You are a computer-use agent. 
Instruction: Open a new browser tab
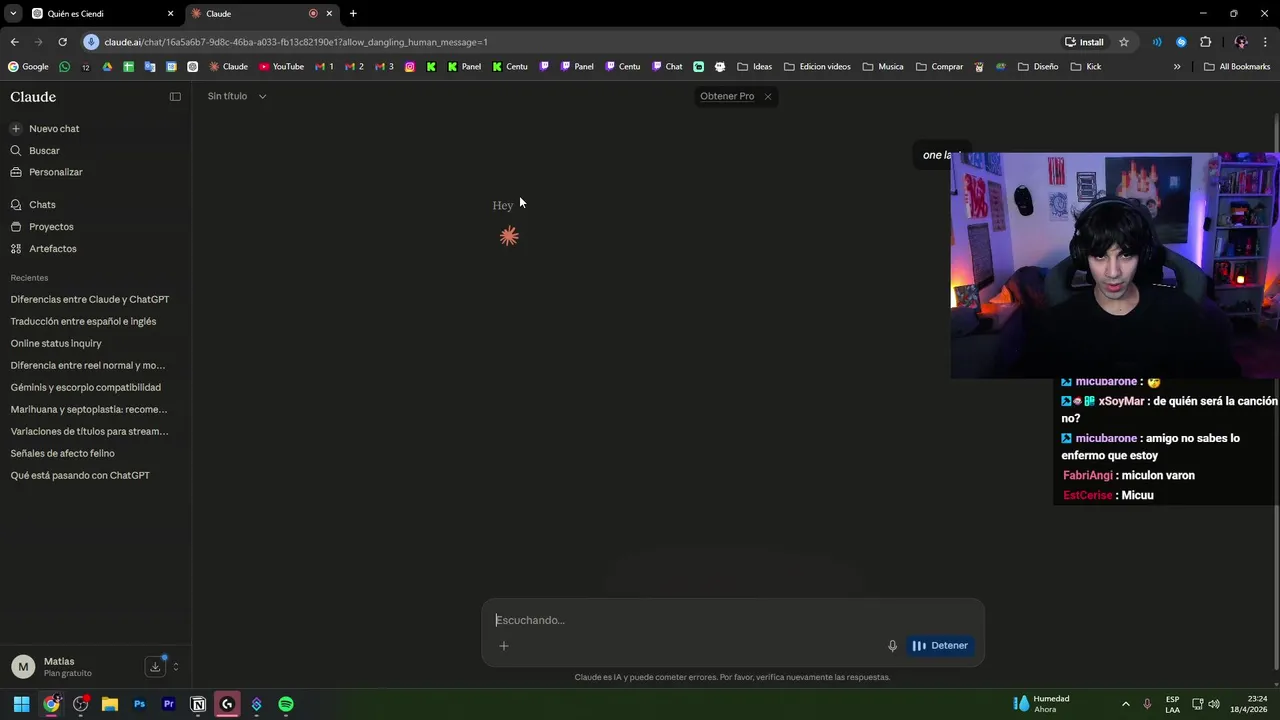tap(353, 14)
